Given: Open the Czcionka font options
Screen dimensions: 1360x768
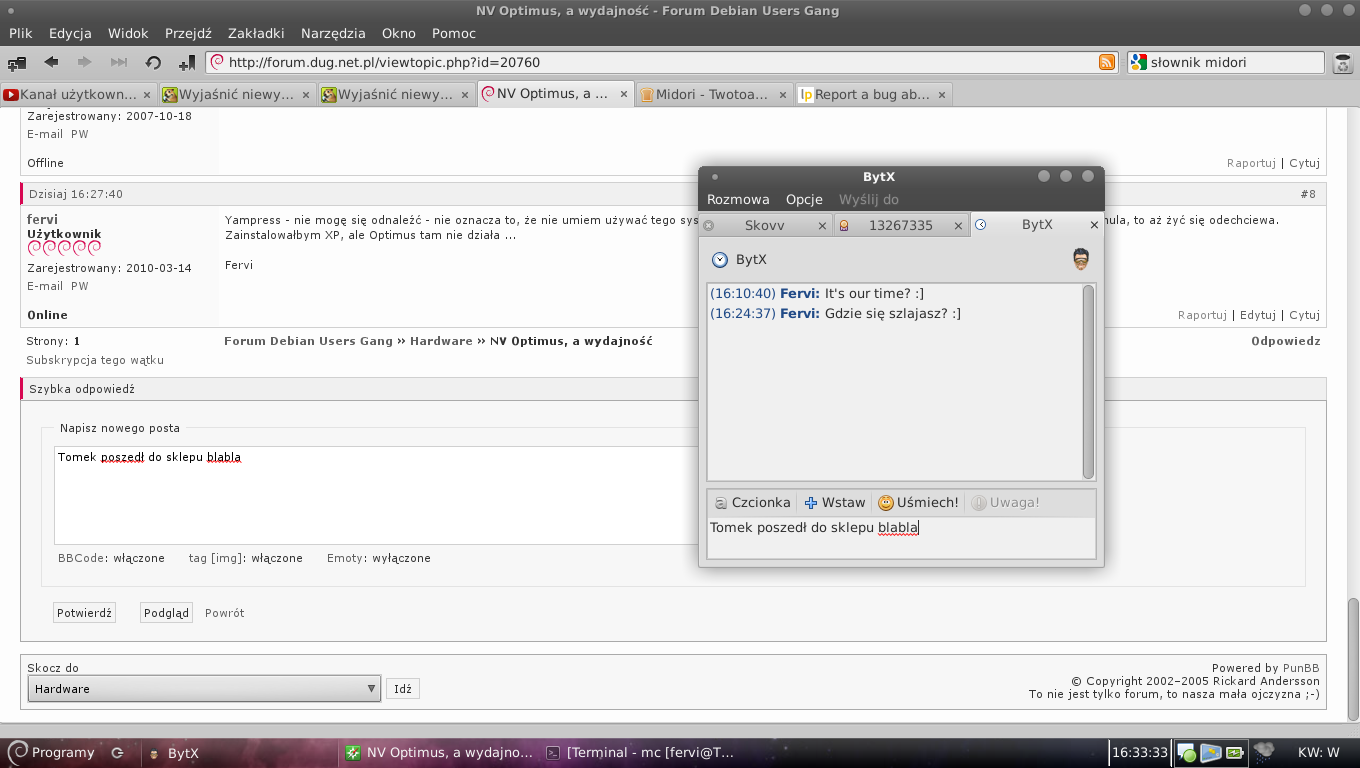Looking at the screenshot, I should (x=752, y=503).
